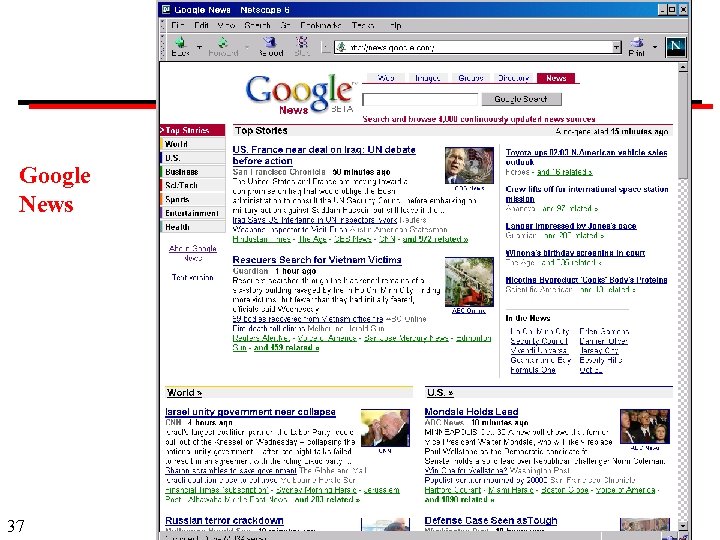This screenshot has height=540, width=720.
Task: Click the Israel story photo thumbnail
Action: tap(385, 428)
